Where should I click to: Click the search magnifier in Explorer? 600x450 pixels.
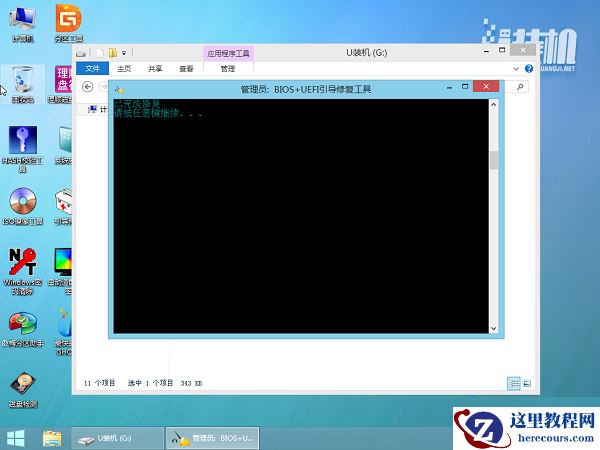(520, 87)
